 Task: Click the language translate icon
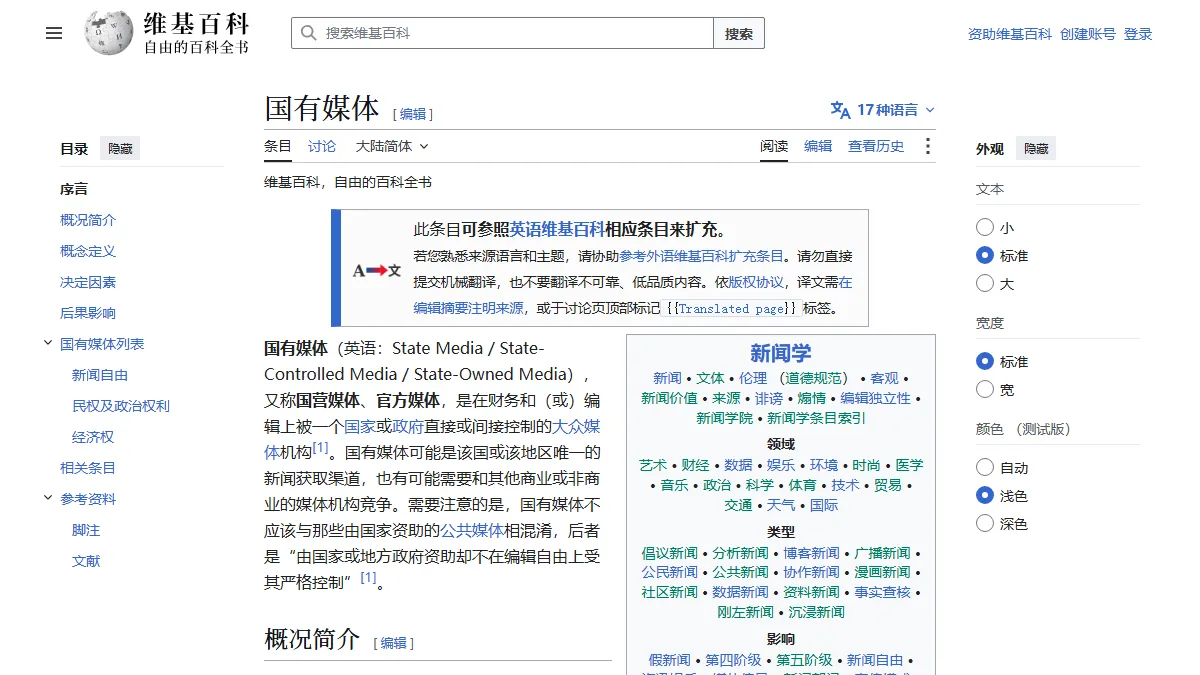840,110
